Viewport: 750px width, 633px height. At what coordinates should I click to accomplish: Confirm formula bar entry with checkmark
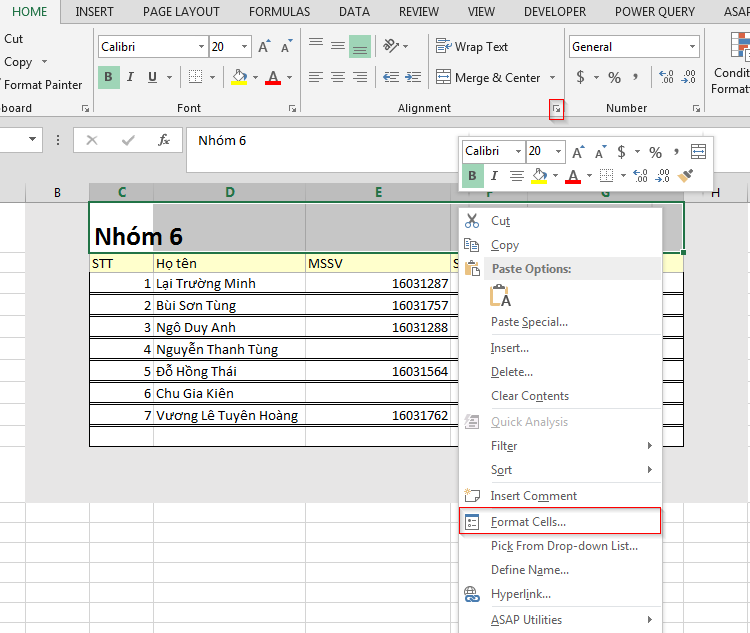128,140
